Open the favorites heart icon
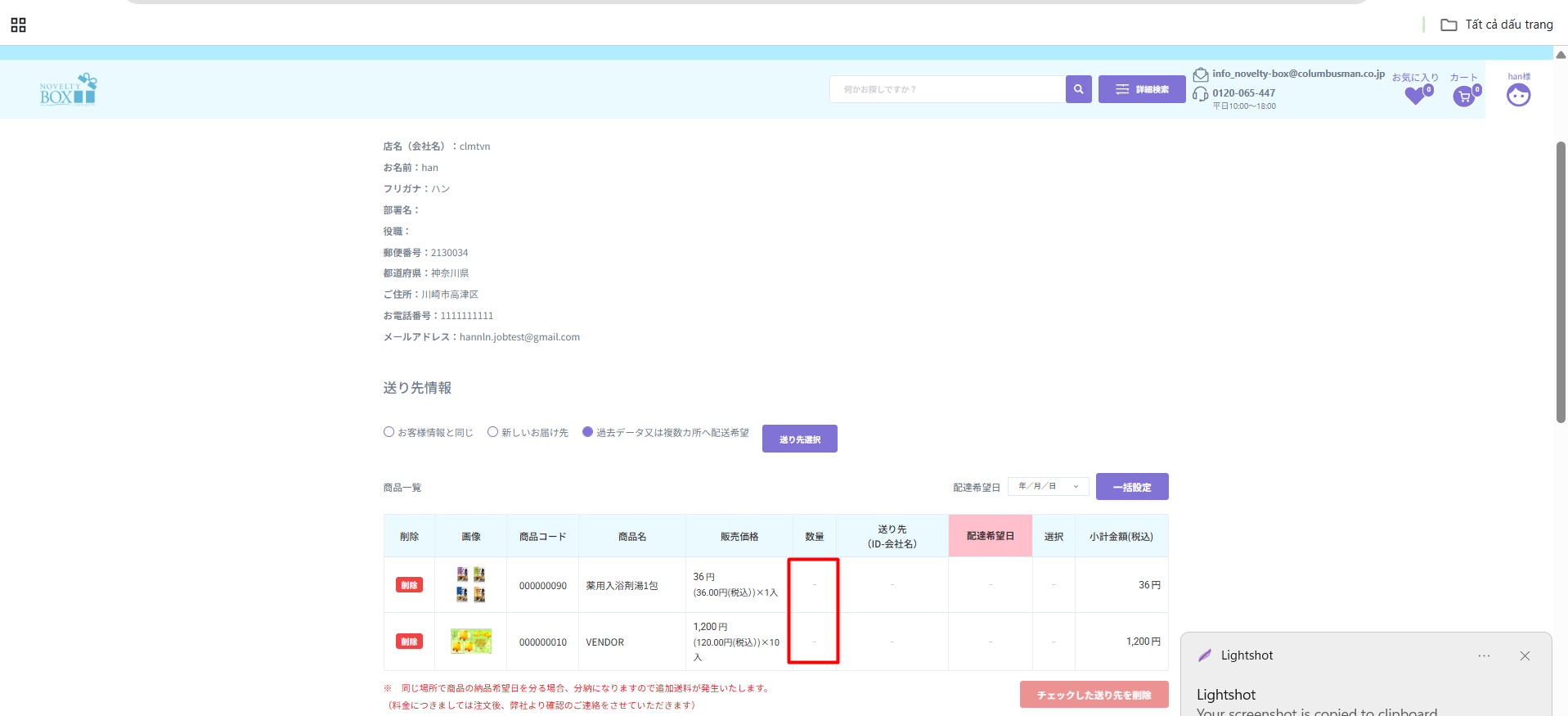The width and height of the screenshot is (1568, 716). (1415, 96)
